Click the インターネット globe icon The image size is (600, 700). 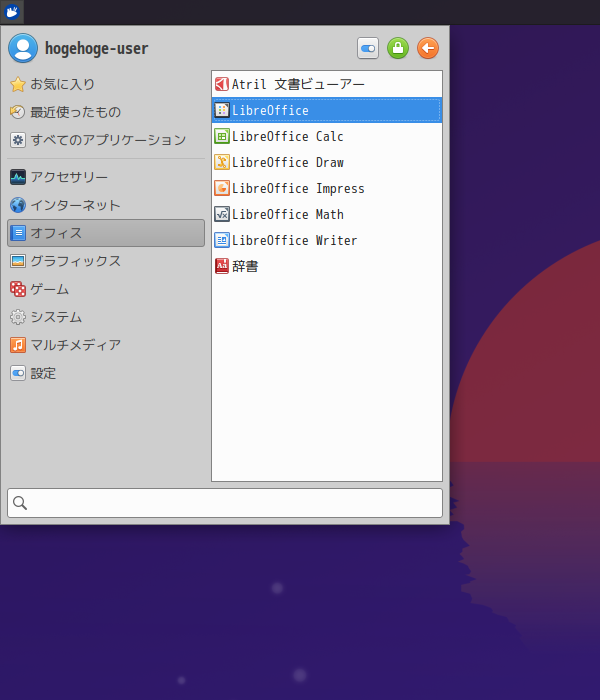[x=18, y=205]
